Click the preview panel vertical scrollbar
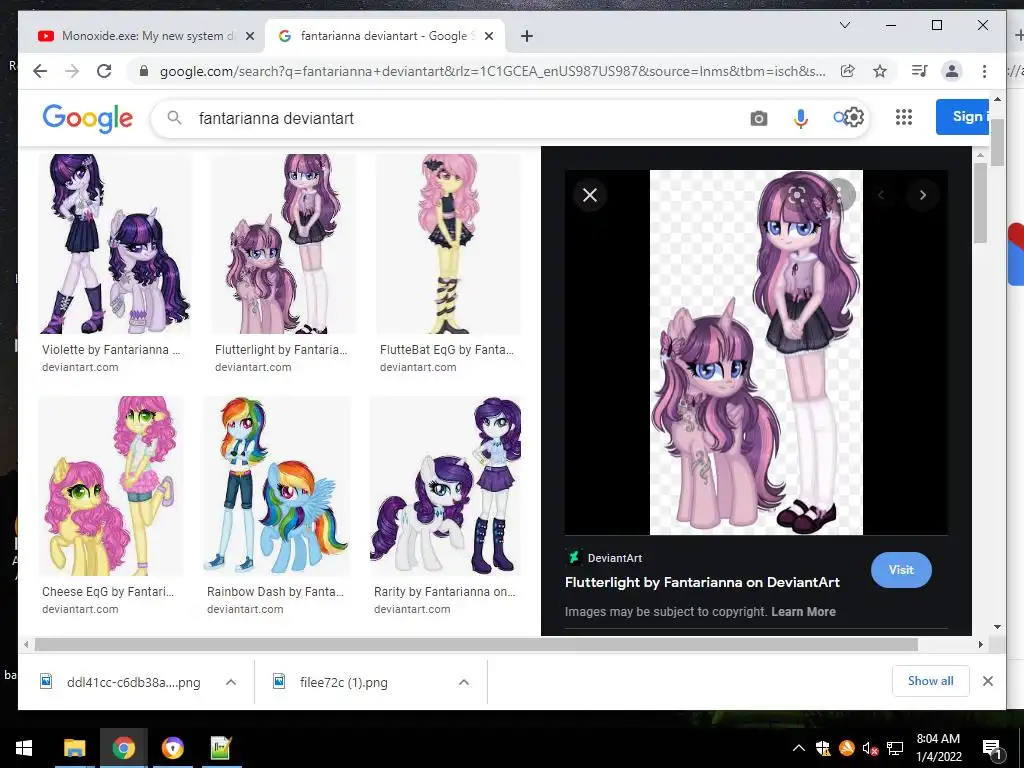Viewport: 1024px width, 768px height. 980,202
